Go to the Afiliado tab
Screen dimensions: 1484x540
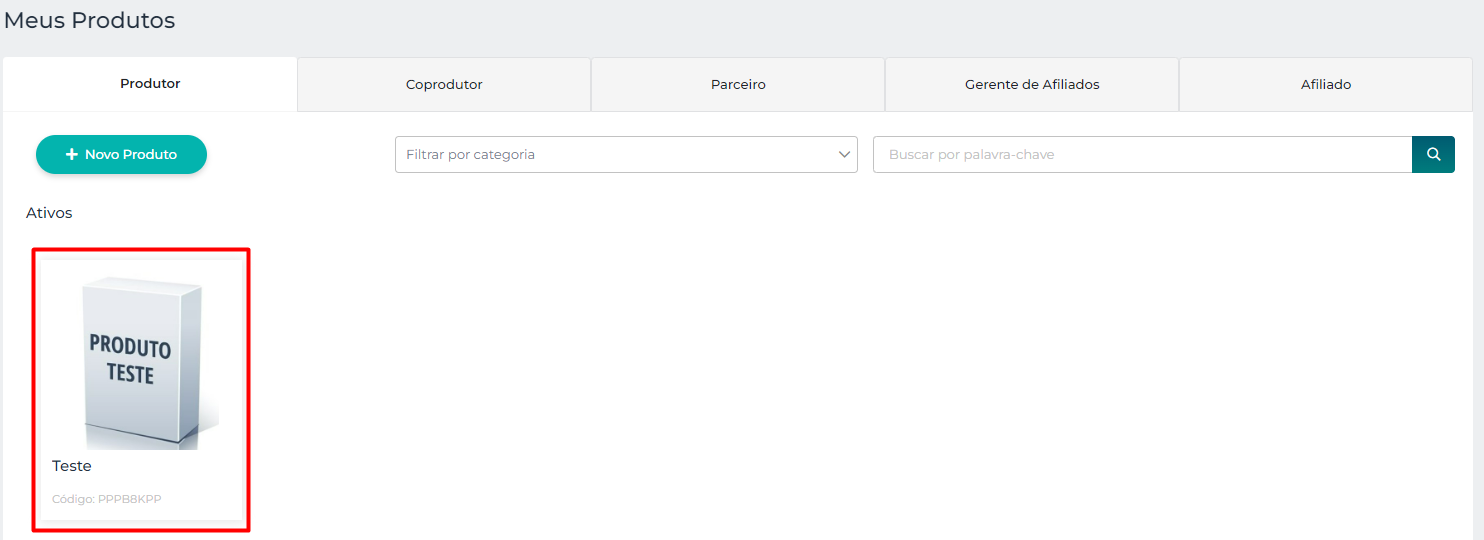[x=1326, y=84]
